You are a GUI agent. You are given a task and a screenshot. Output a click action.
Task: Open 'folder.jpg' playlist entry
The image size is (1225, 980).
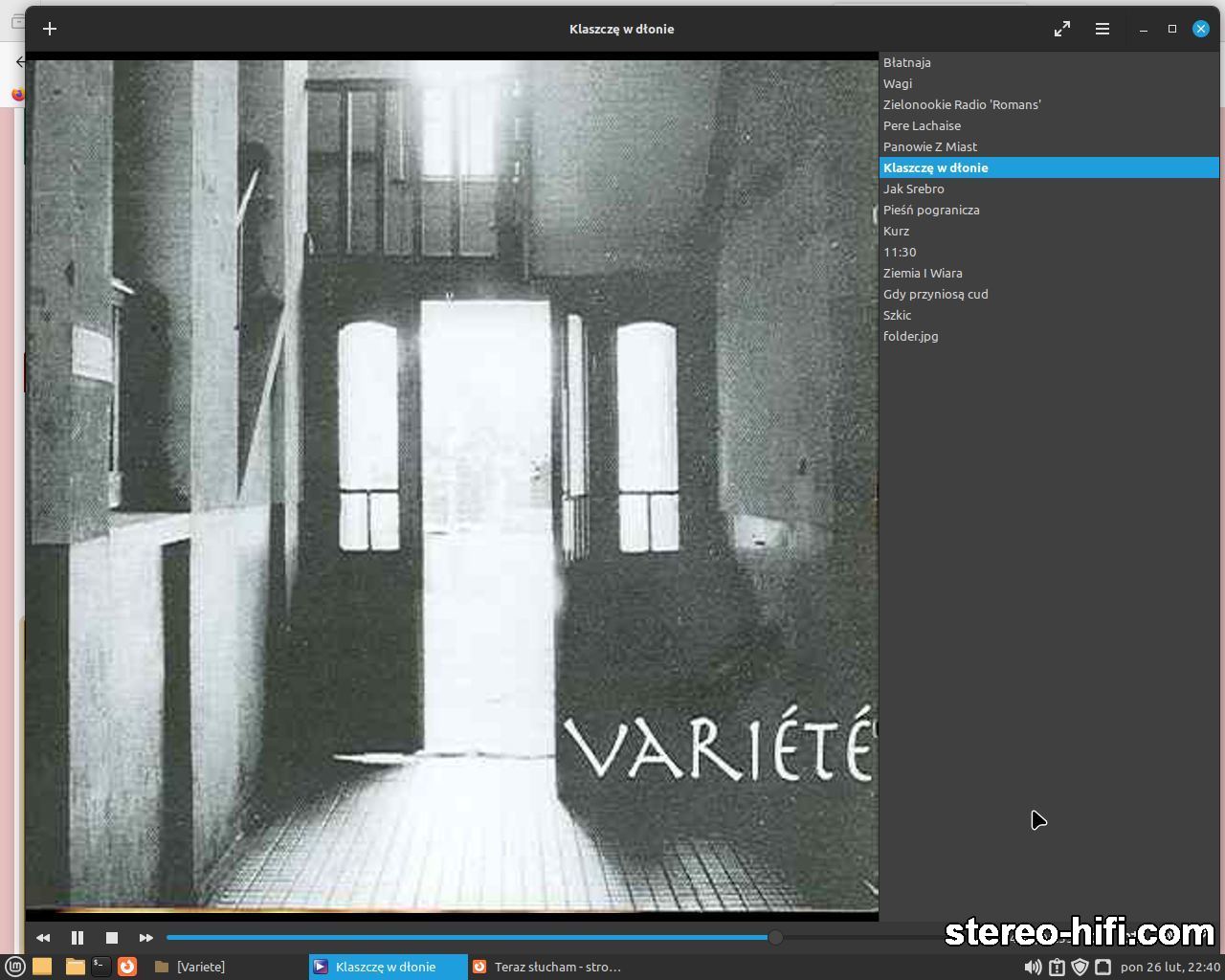click(x=1049, y=336)
